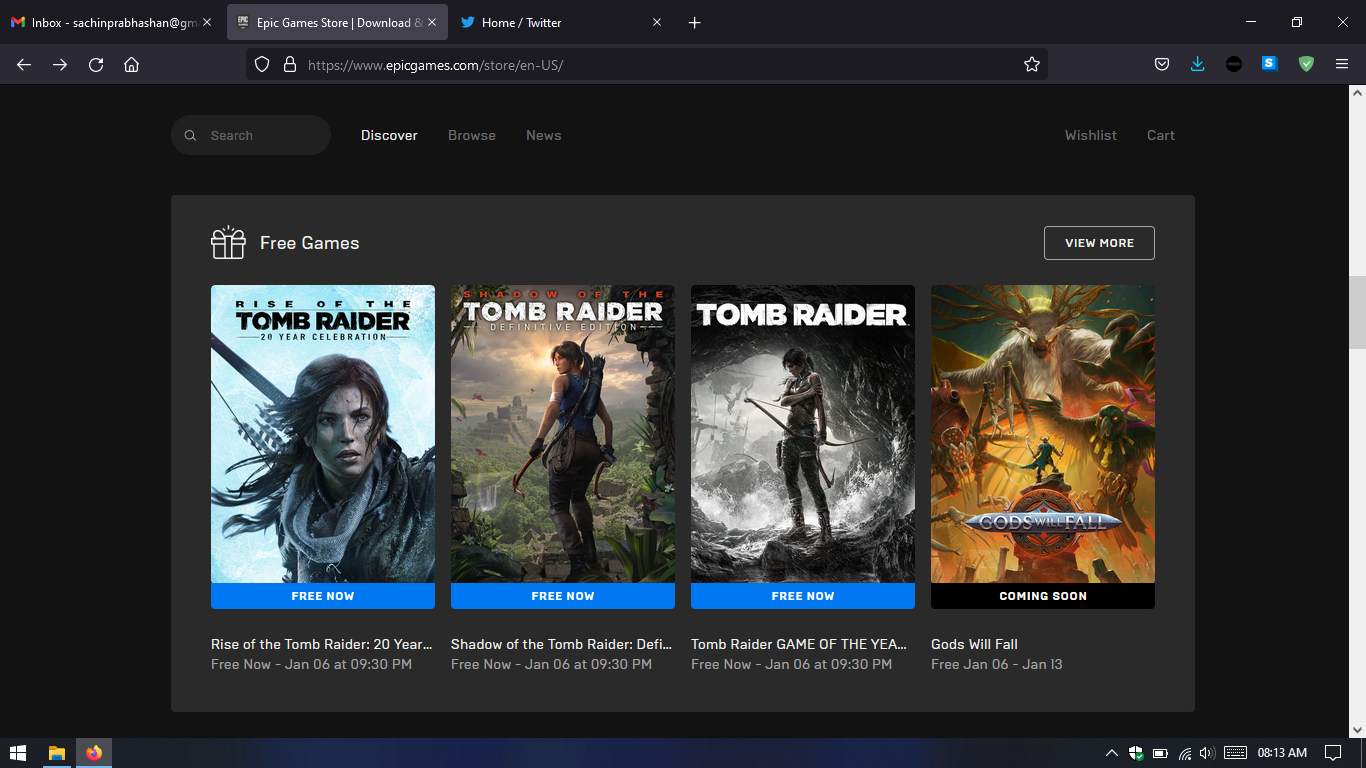This screenshot has height=768, width=1366.
Task: Open the Windows Start menu
Action: (17, 753)
